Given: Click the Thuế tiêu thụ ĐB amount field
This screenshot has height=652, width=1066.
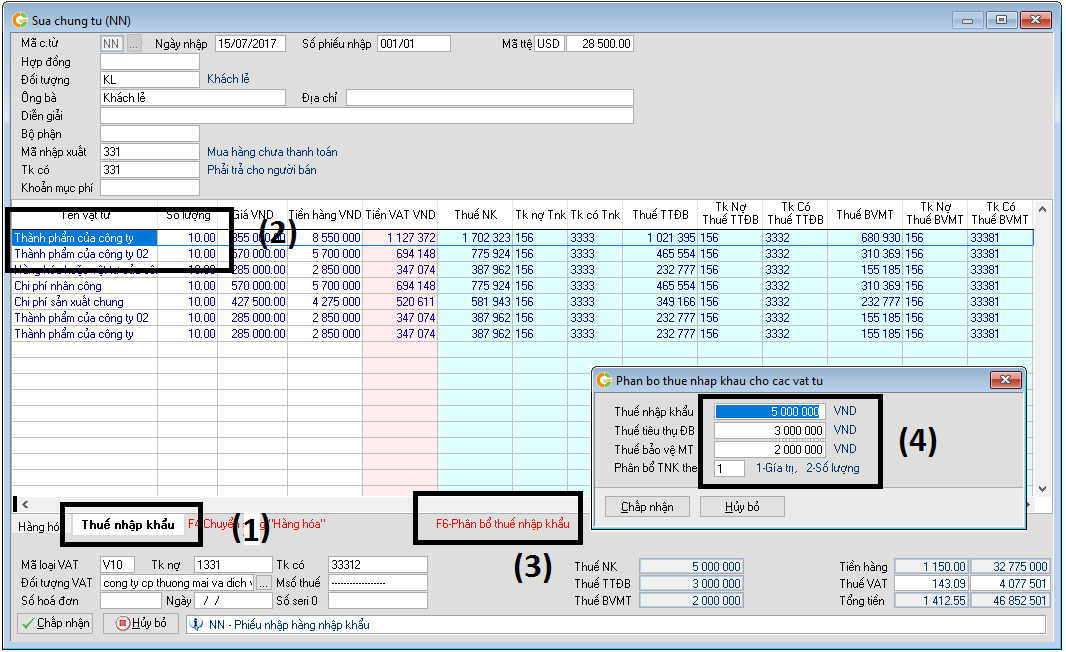Looking at the screenshot, I should tap(770, 430).
